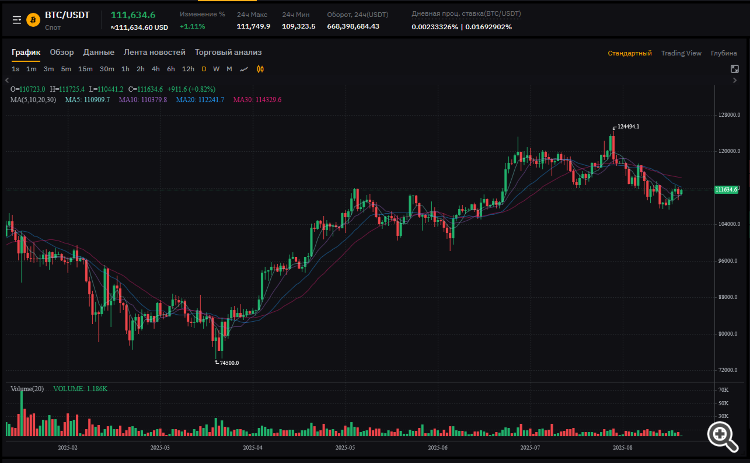Image resolution: width=750 pixels, height=463 pixels.
Task: Click the MA(5,10,20,30) indicator label
Action: coord(35,100)
